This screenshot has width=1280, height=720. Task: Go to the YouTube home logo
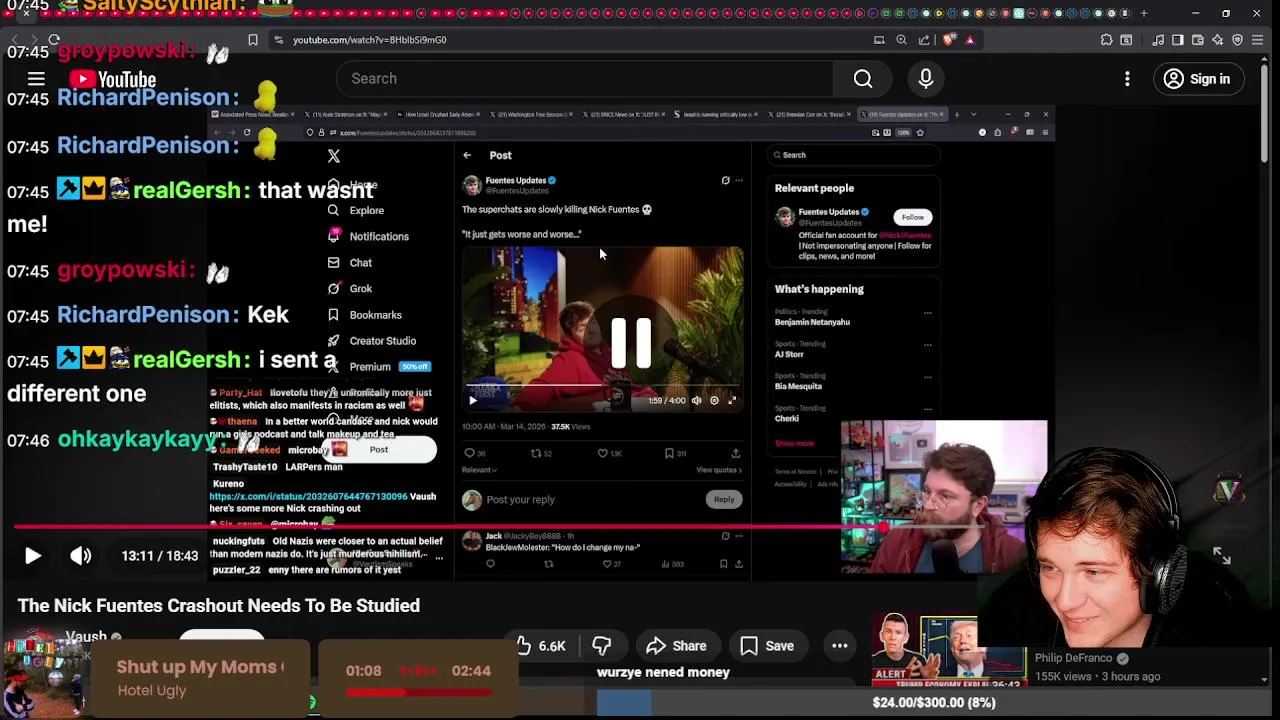coord(113,79)
